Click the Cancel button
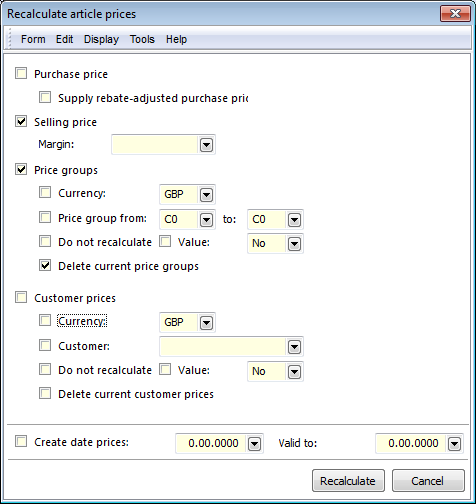476x504 pixels. click(x=428, y=481)
